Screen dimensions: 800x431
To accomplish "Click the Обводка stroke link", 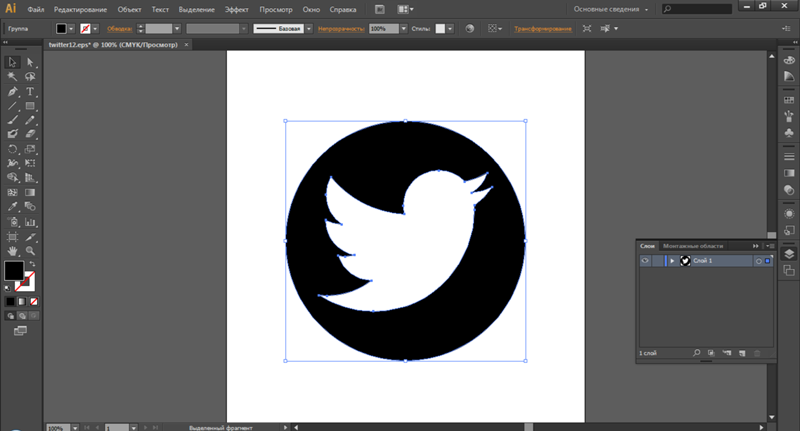I will coord(119,29).
